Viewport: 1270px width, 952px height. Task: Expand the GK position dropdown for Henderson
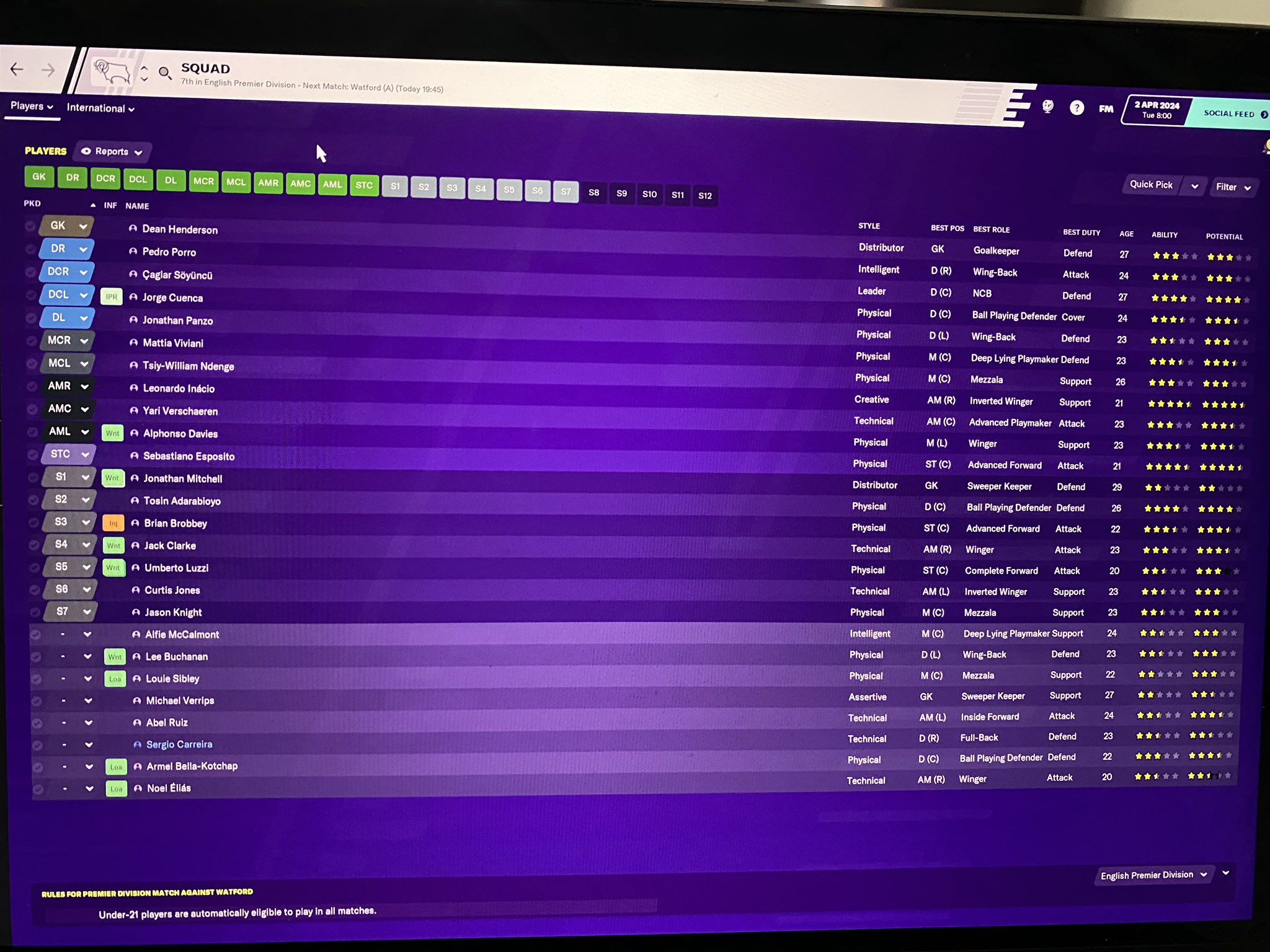click(83, 226)
